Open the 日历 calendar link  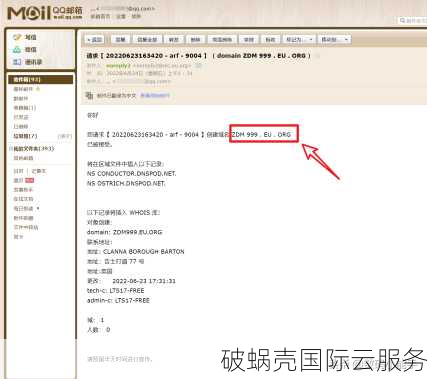(x=18, y=171)
